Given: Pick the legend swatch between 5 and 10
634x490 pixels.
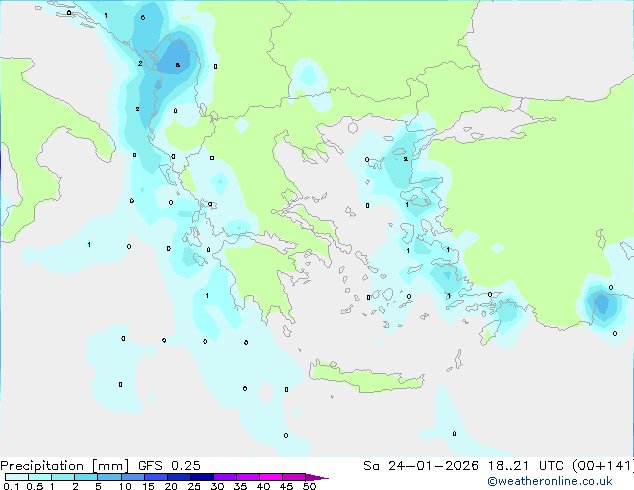Looking at the screenshot, I should point(109,477).
